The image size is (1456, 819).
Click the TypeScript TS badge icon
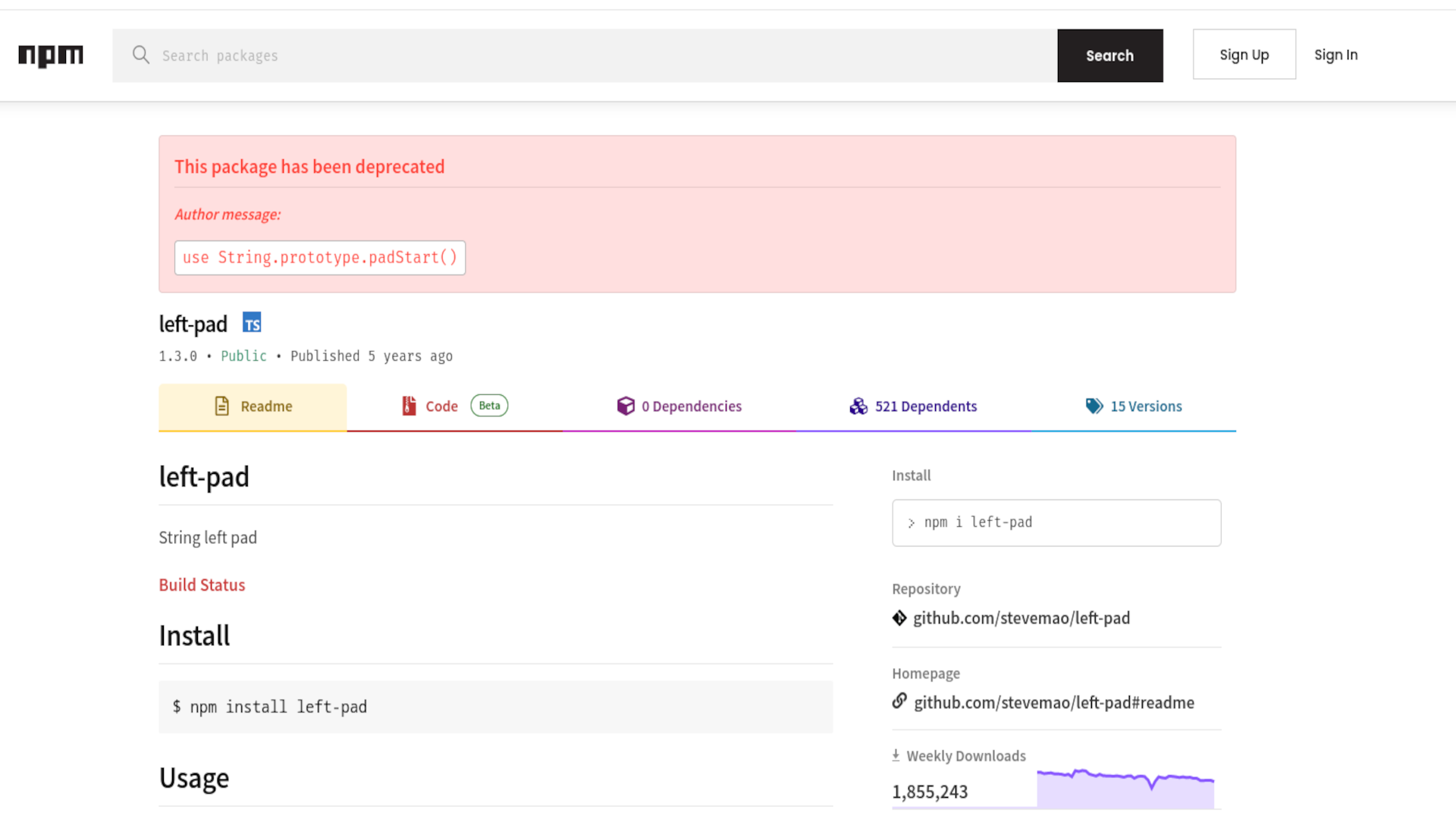[252, 323]
